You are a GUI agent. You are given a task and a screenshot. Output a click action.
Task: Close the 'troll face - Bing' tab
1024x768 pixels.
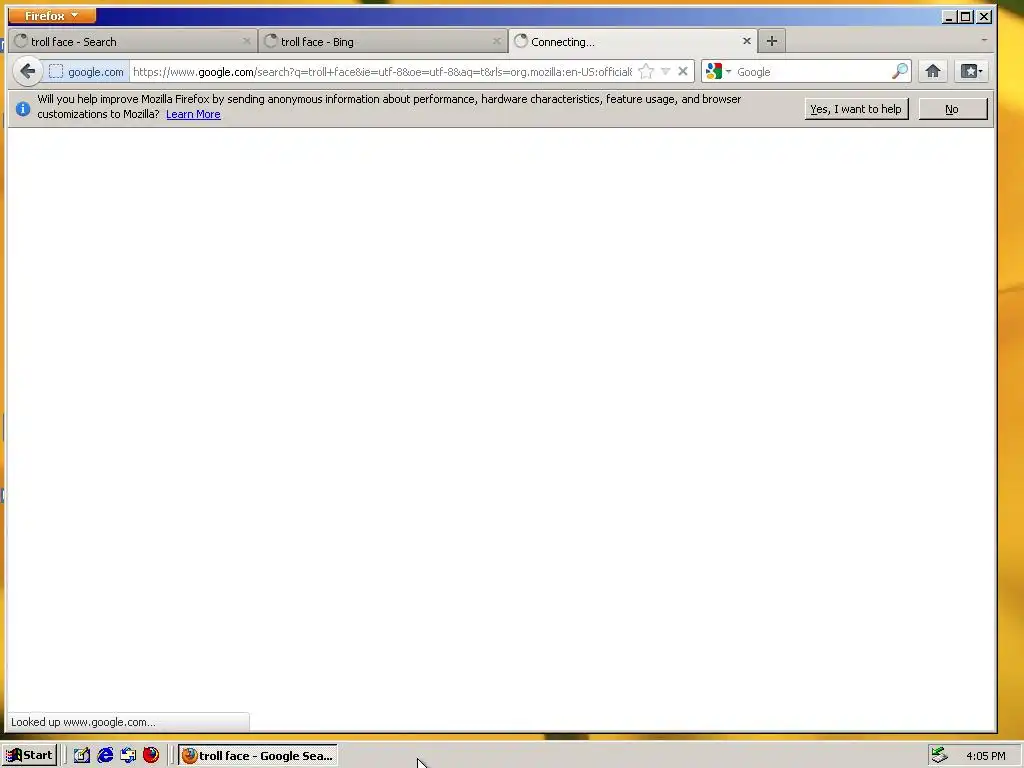(496, 41)
